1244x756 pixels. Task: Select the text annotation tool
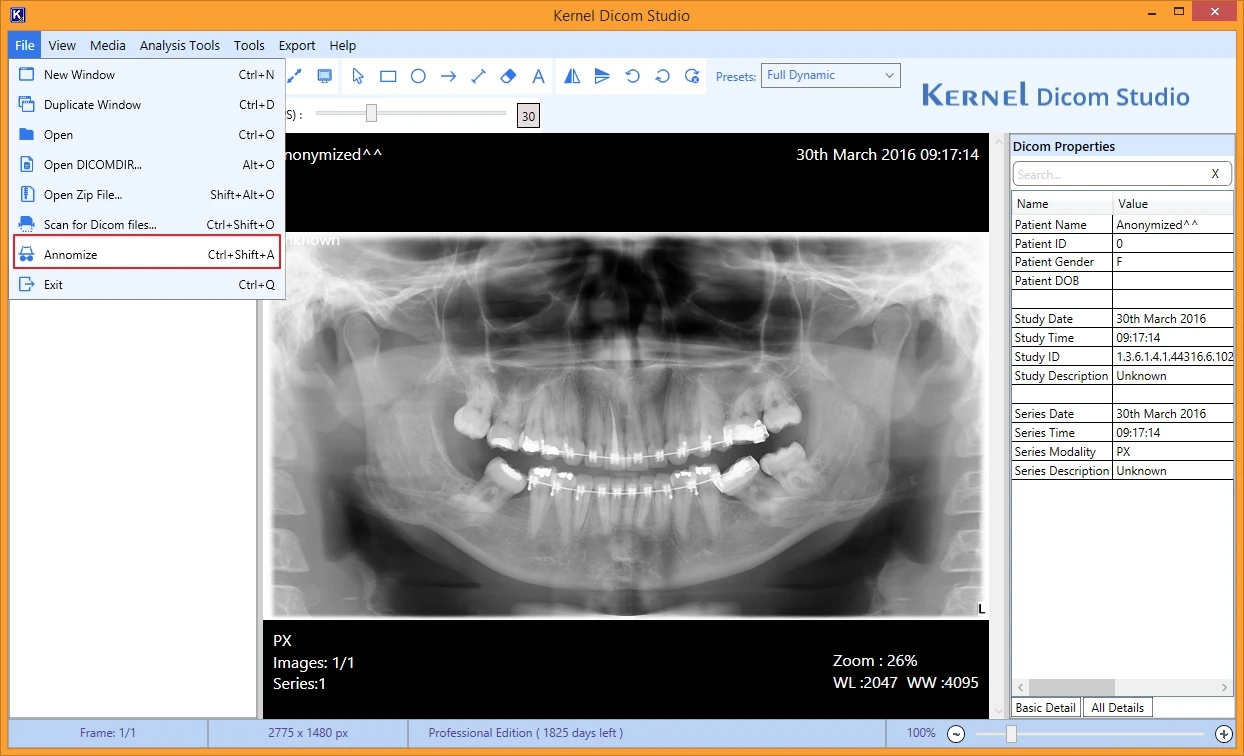tap(538, 76)
